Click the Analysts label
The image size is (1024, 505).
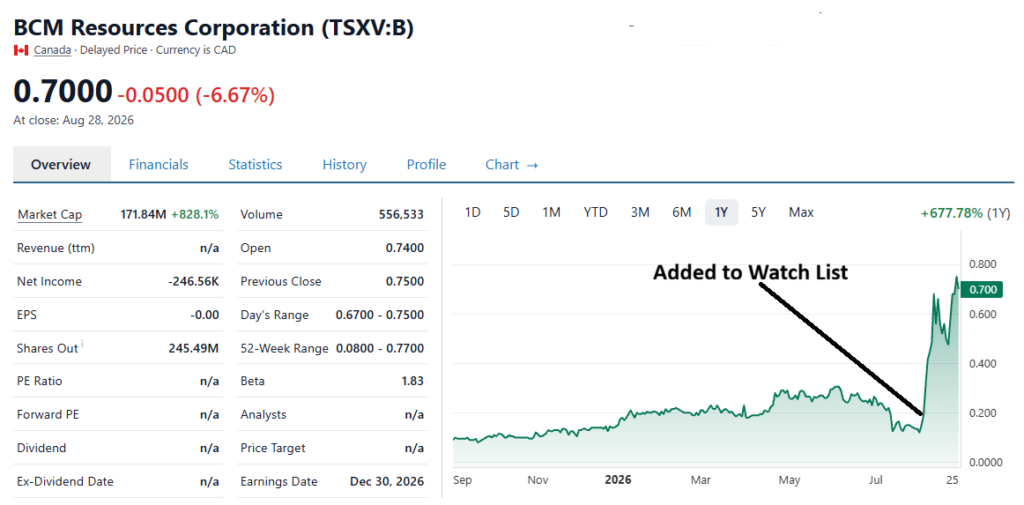click(x=263, y=415)
